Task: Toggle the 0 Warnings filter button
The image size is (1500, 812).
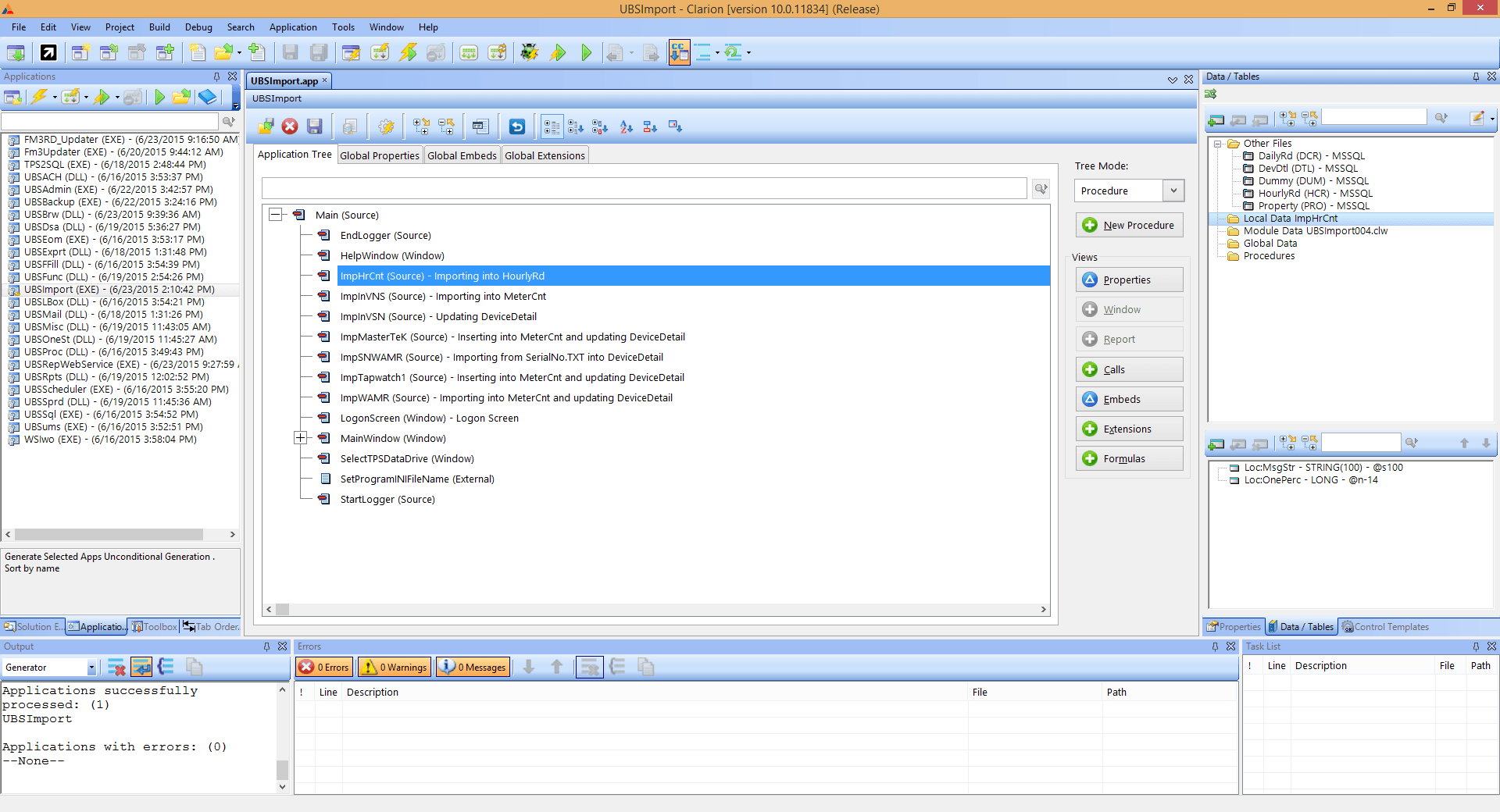Action: click(395, 667)
